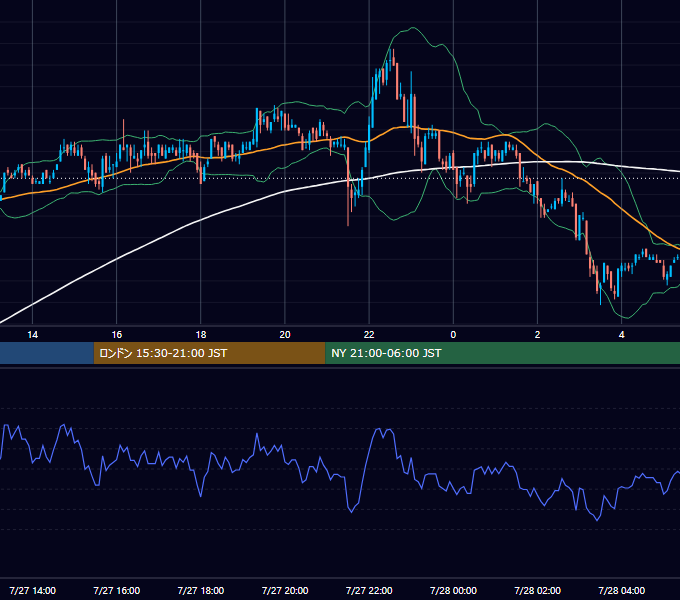This screenshot has height=600, width=680.
Task: Click the 7/28 00:00 date label
Action: click(x=453, y=590)
